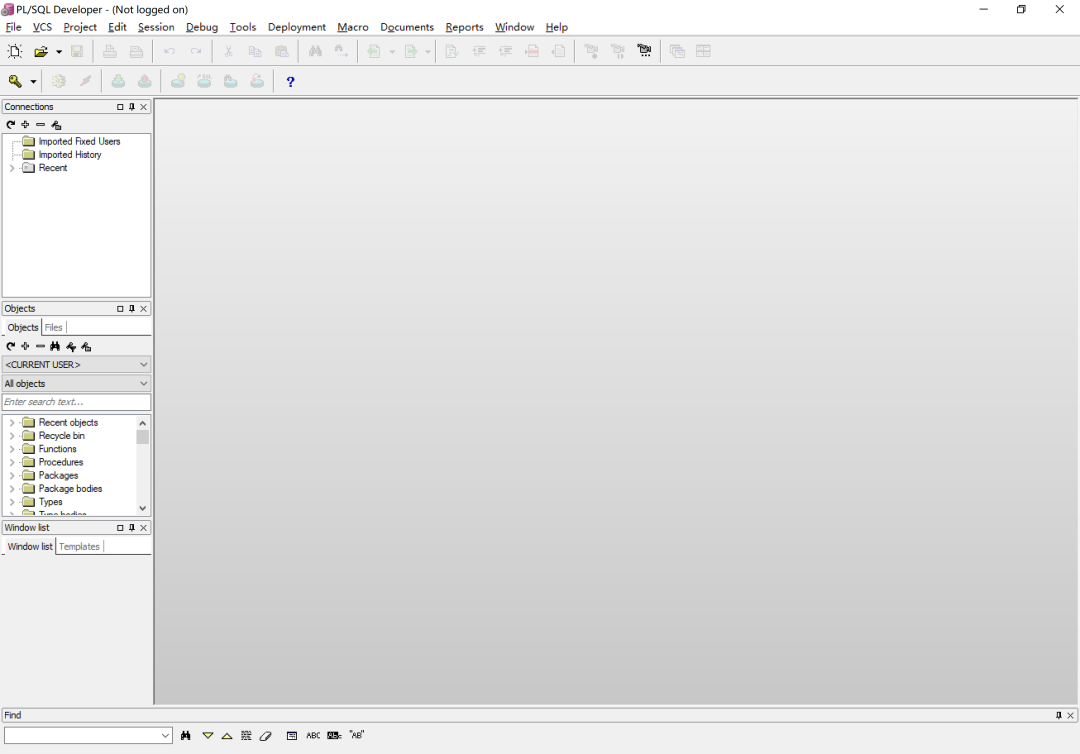The height and width of the screenshot is (754, 1080).
Task: Open the Session menu
Action: tap(156, 27)
